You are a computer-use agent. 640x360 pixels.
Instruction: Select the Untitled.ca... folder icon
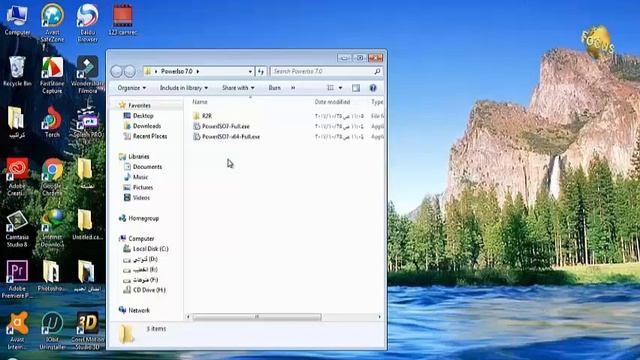click(87, 224)
